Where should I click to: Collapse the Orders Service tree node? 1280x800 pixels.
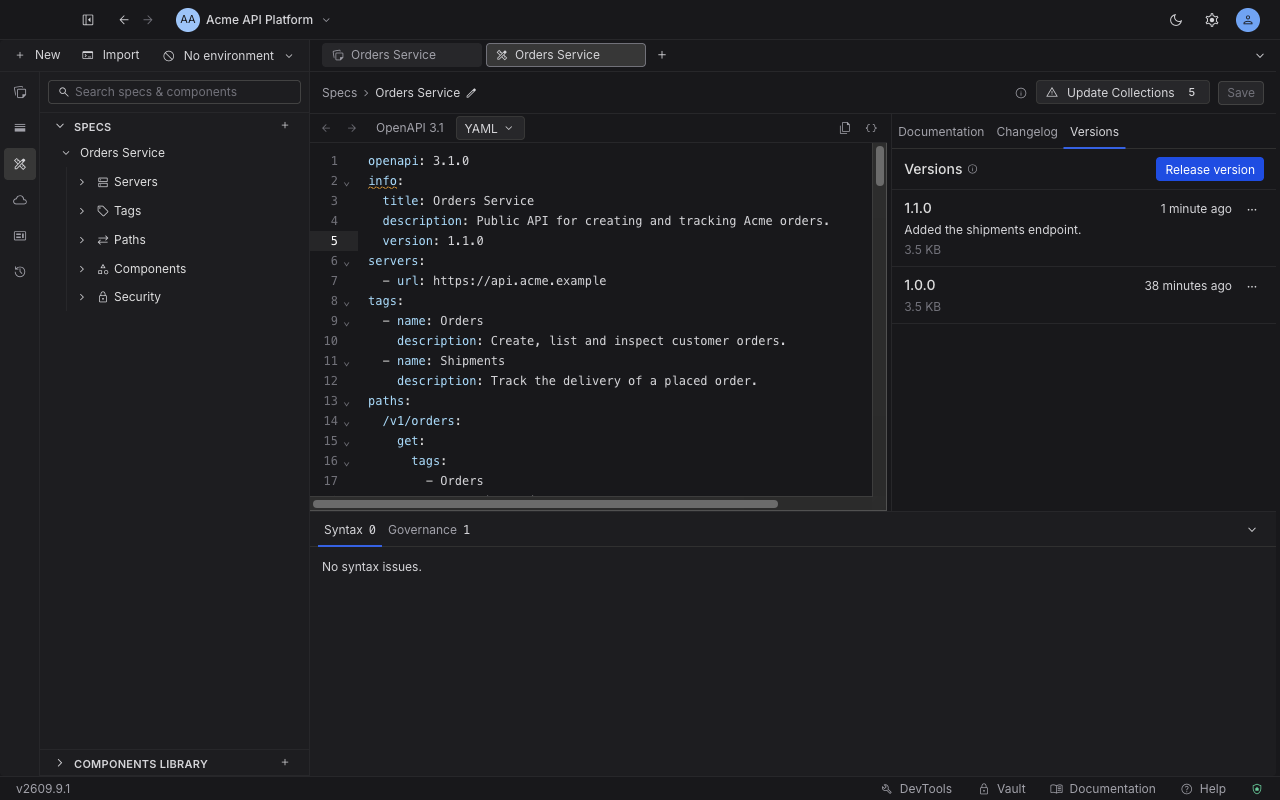[66, 153]
